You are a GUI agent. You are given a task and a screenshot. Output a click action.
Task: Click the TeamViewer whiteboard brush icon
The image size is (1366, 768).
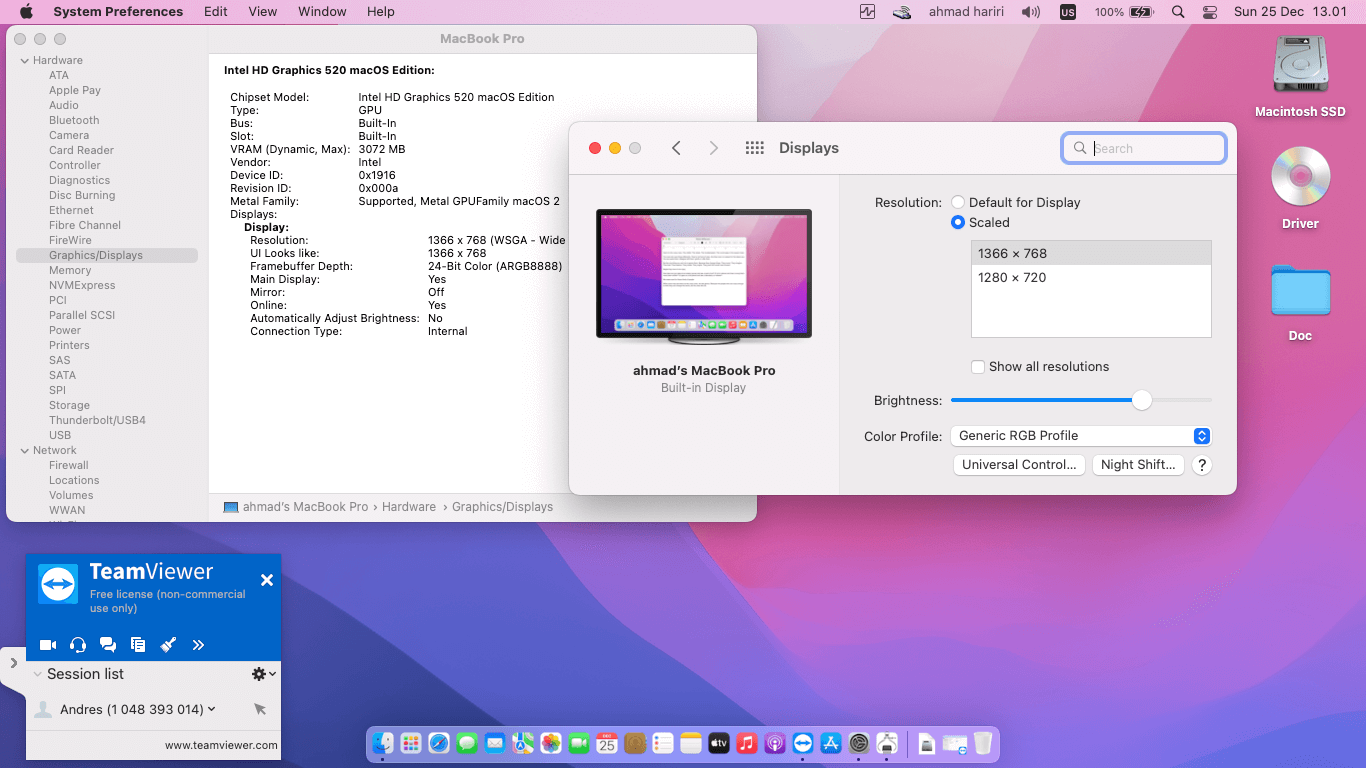pos(168,645)
